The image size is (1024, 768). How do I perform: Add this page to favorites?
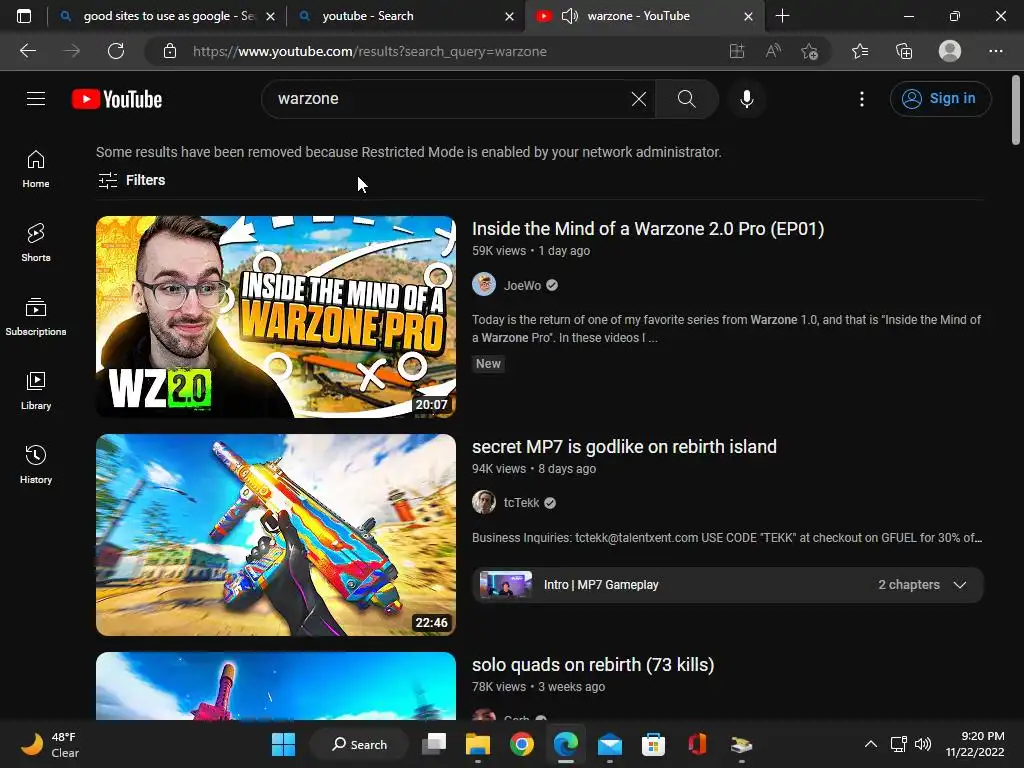click(x=809, y=51)
